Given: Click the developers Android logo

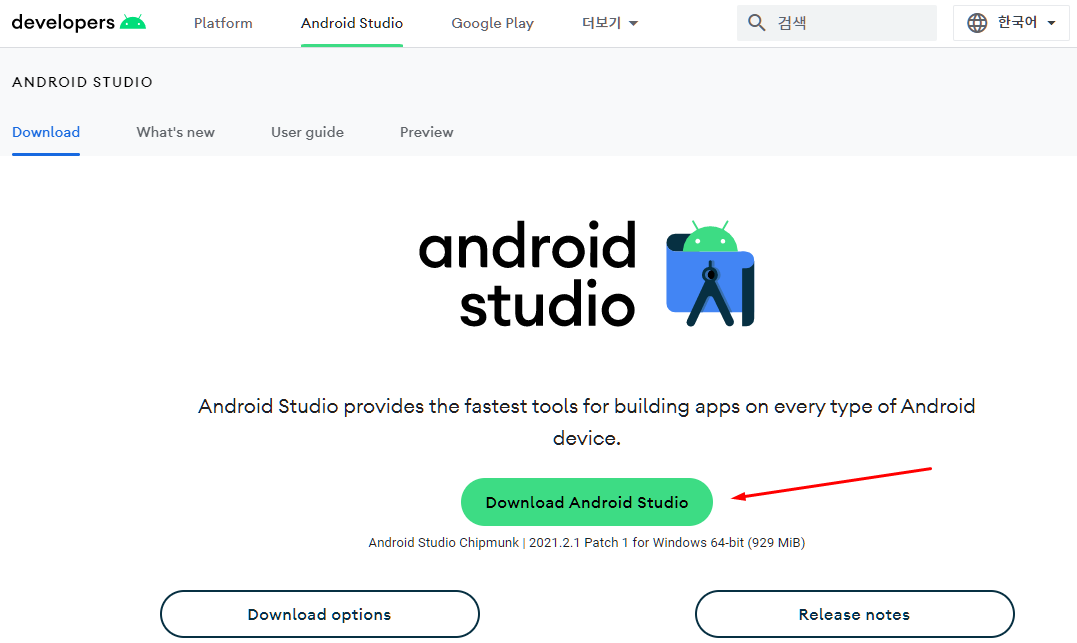Looking at the screenshot, I should tap(79, 23).
